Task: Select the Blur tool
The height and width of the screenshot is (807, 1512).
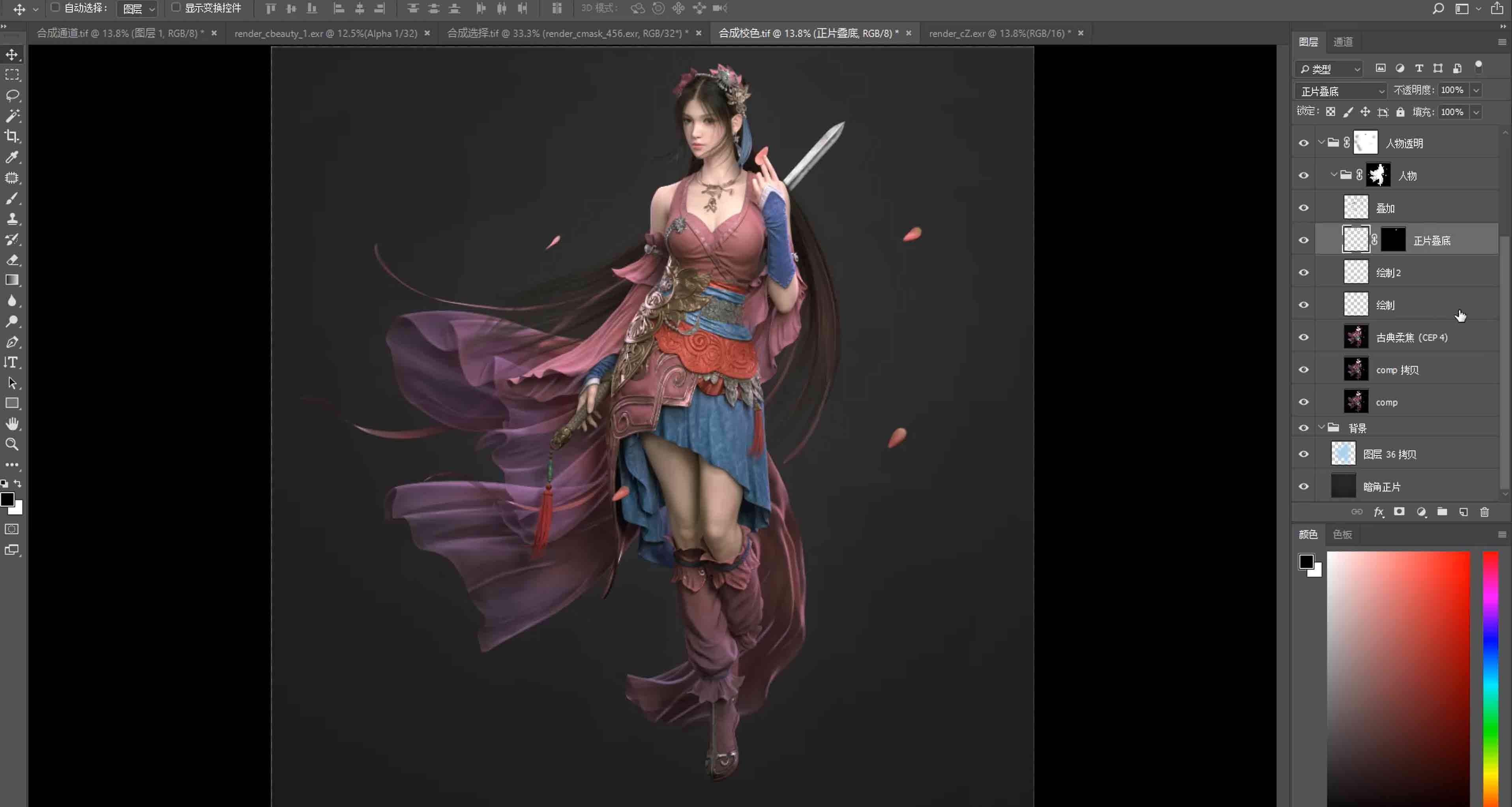Action: pos(12,301)
